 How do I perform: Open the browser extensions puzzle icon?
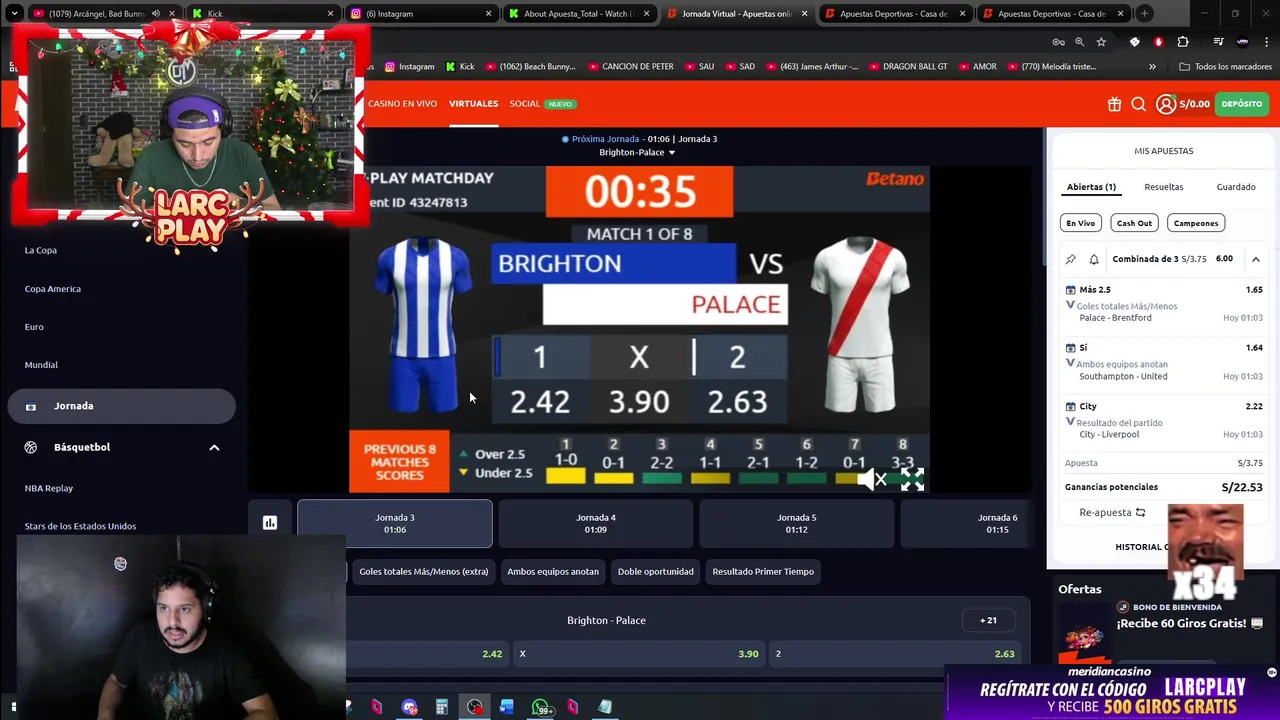1183,42
